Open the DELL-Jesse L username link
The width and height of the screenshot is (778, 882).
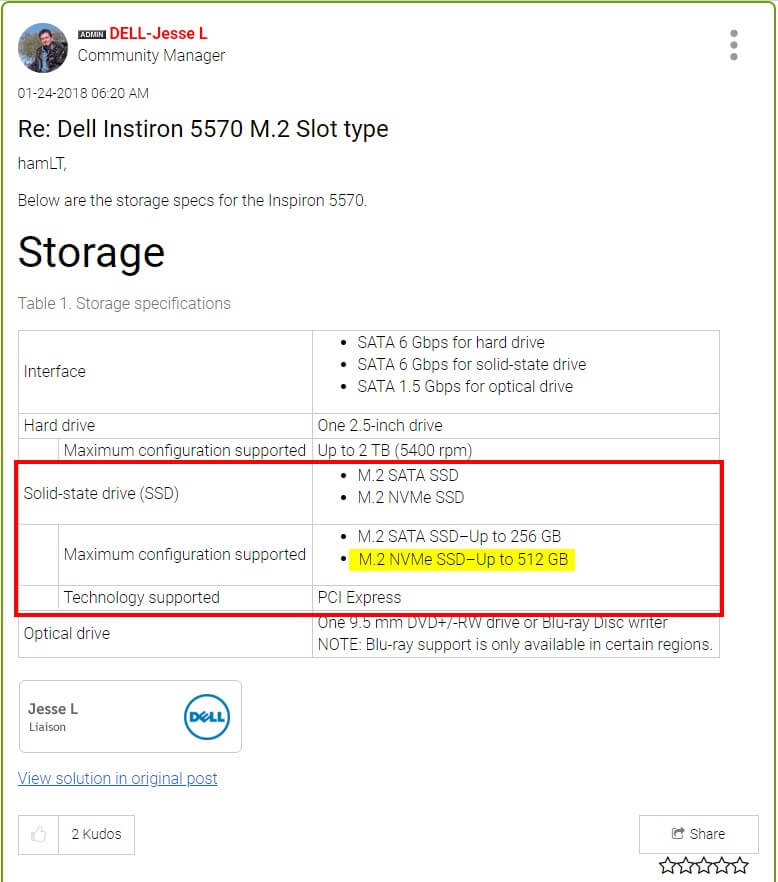[158, 34]
